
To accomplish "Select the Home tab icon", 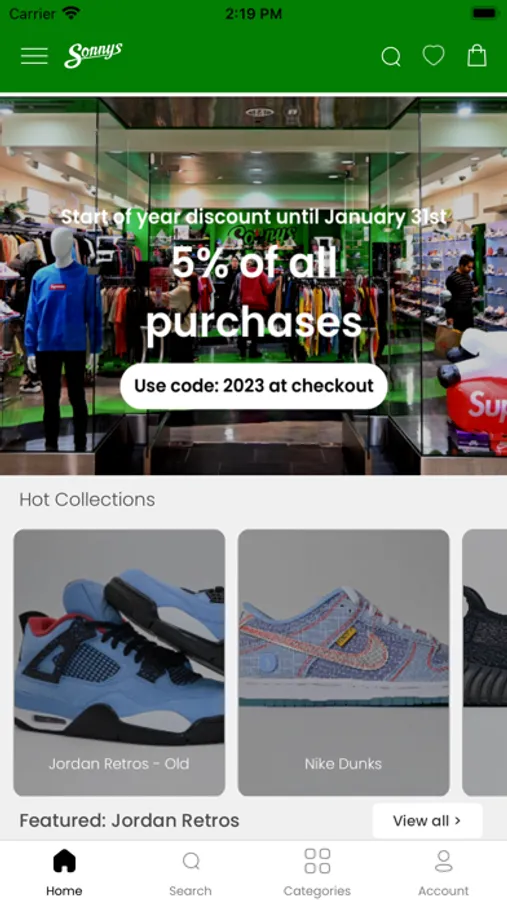I will point(64,861).
